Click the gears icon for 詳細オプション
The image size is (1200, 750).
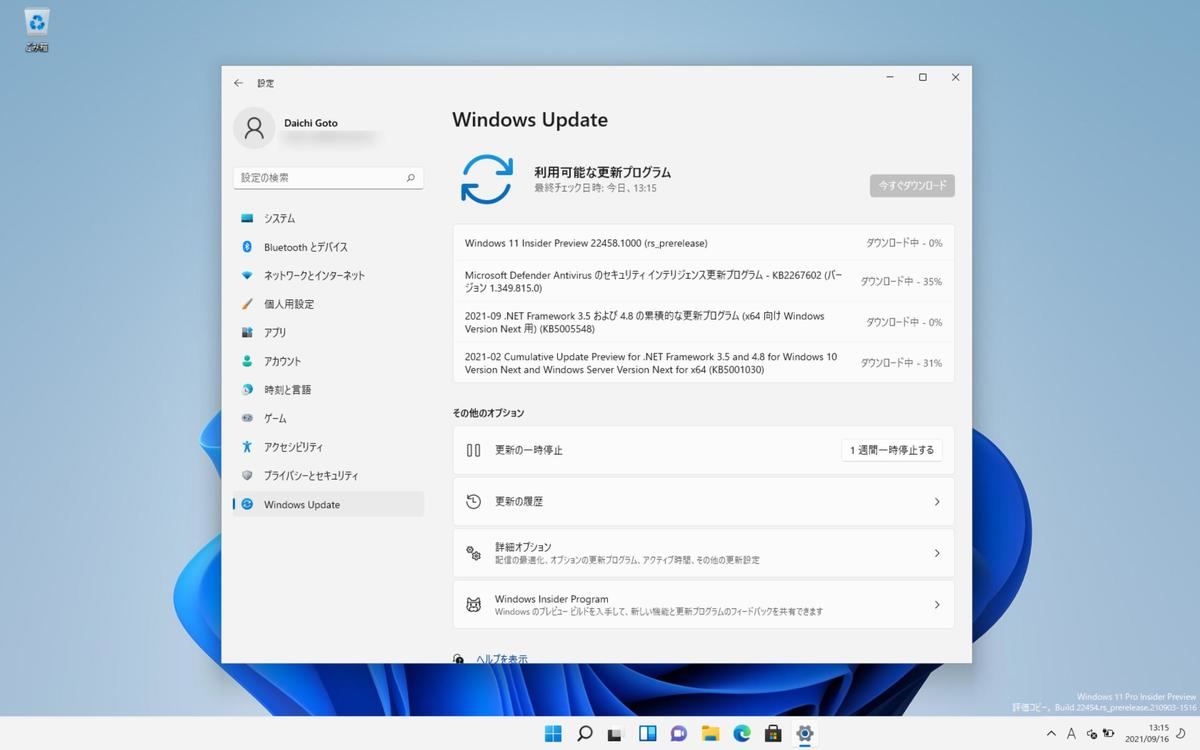click(474, 553)
